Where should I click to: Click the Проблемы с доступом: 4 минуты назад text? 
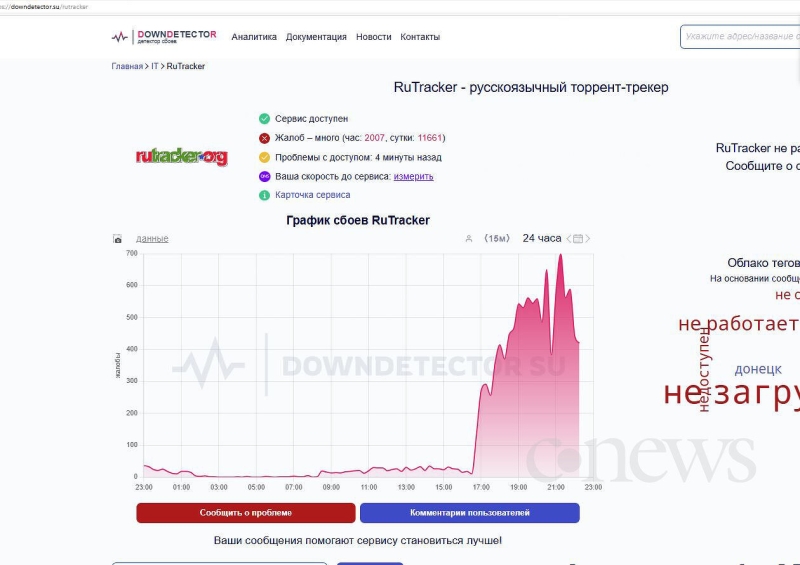(x=358, y=157)
